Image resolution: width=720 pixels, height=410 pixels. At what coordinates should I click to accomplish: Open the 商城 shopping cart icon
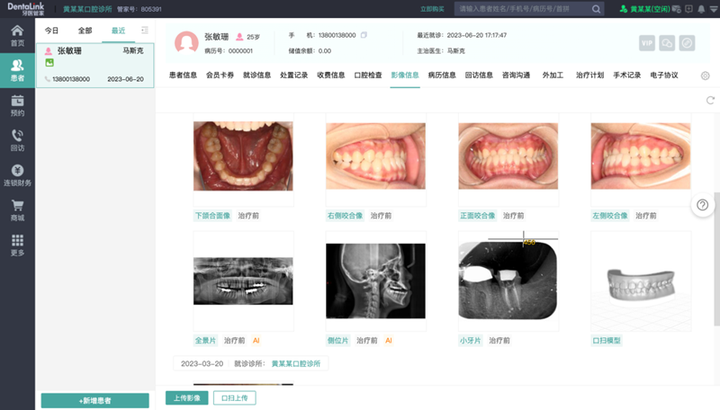tap(17, 210)
